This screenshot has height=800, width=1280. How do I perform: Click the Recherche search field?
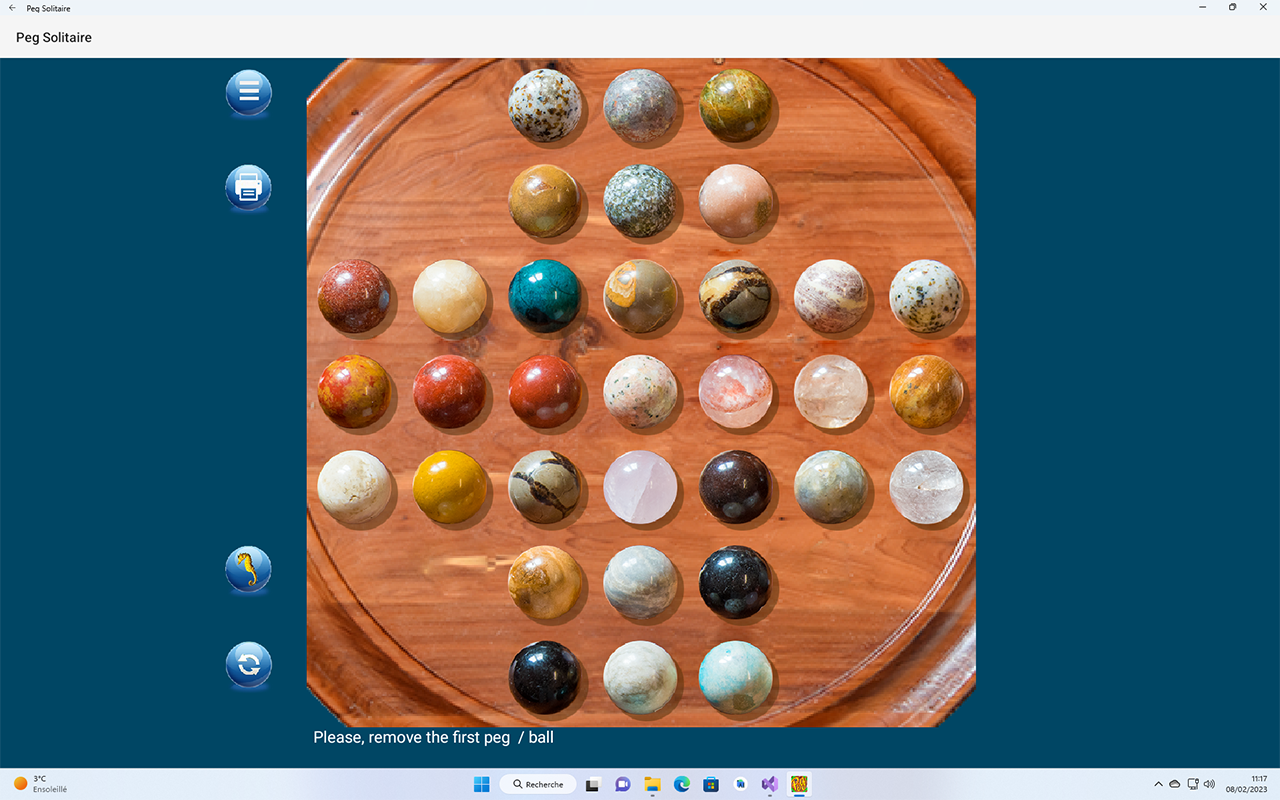point(537,784)
